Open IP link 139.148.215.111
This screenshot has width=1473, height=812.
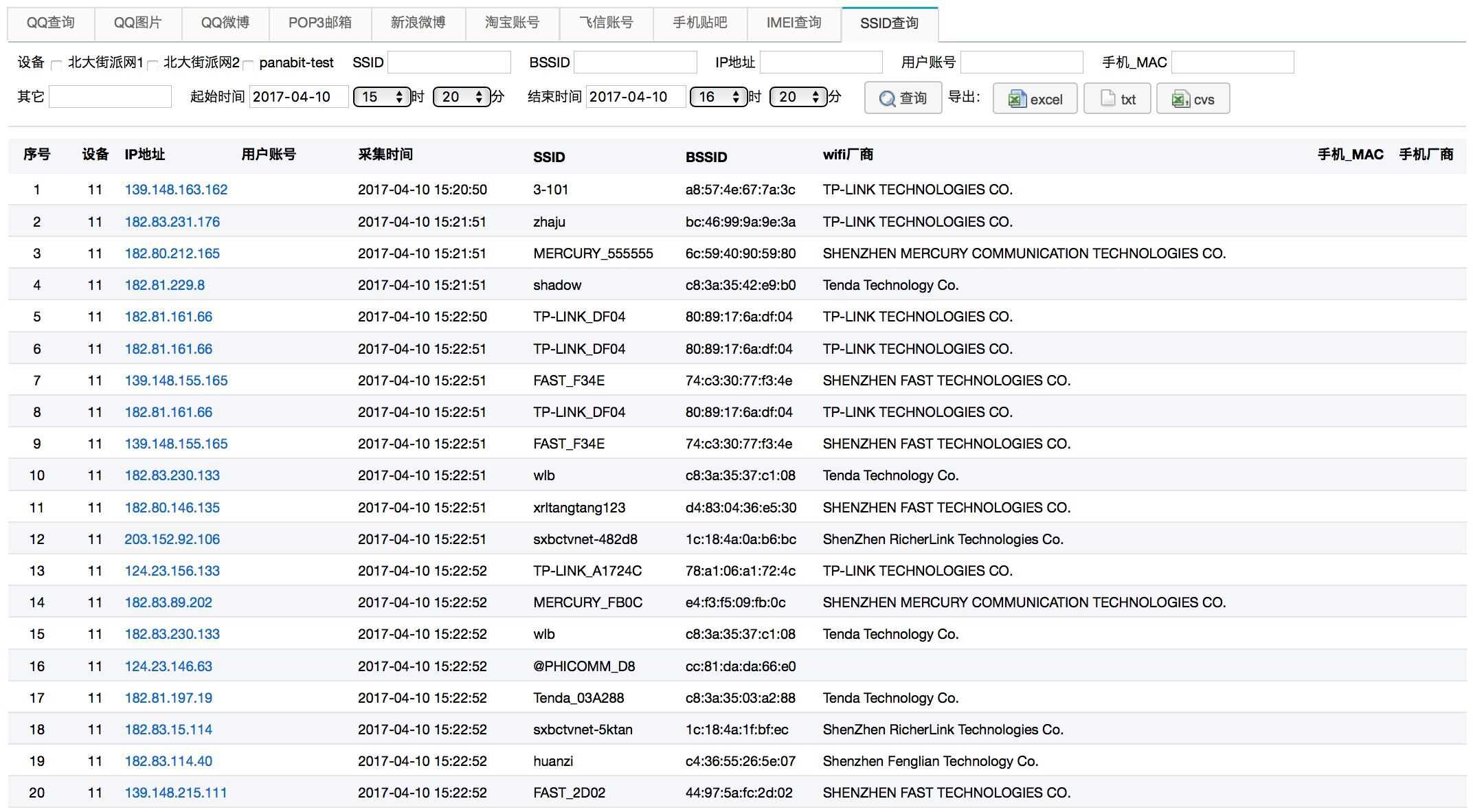176,793
